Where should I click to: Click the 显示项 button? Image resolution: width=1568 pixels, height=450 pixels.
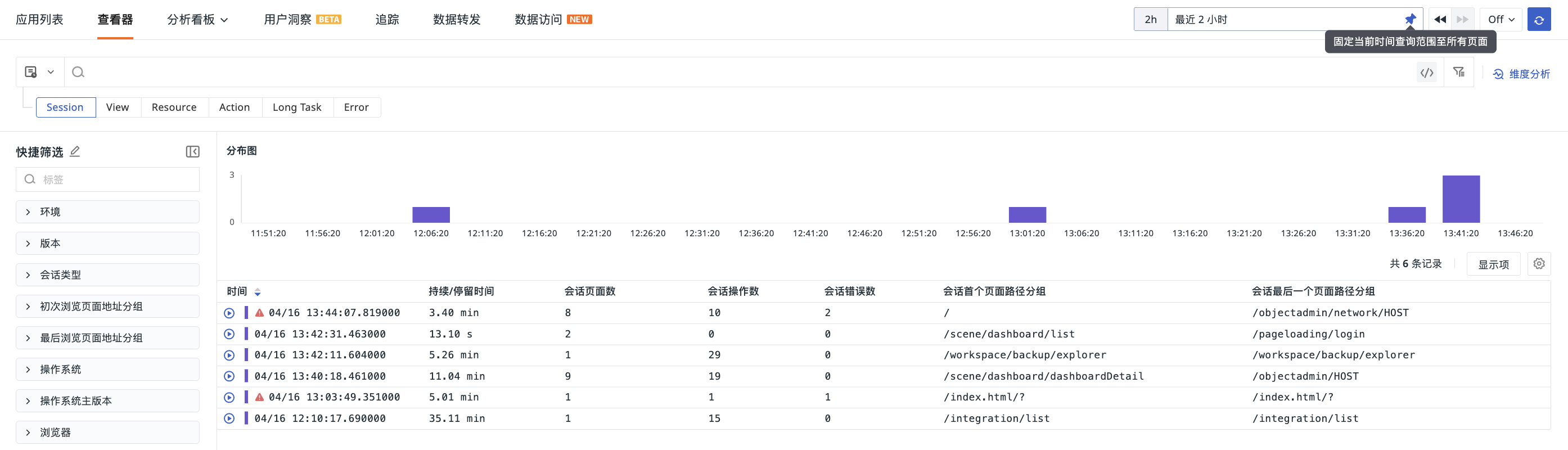[x=1493, y=264]
